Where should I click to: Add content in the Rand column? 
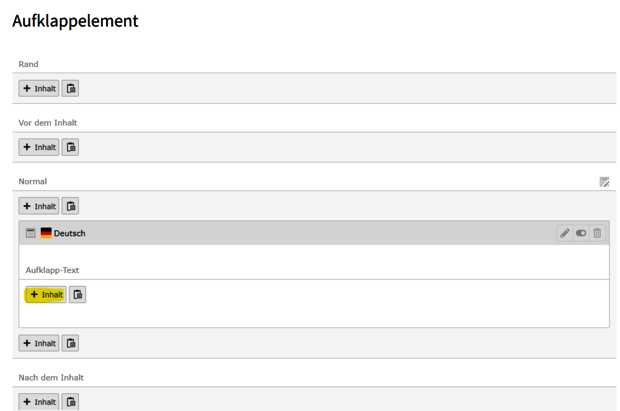(x=40, y=89)
